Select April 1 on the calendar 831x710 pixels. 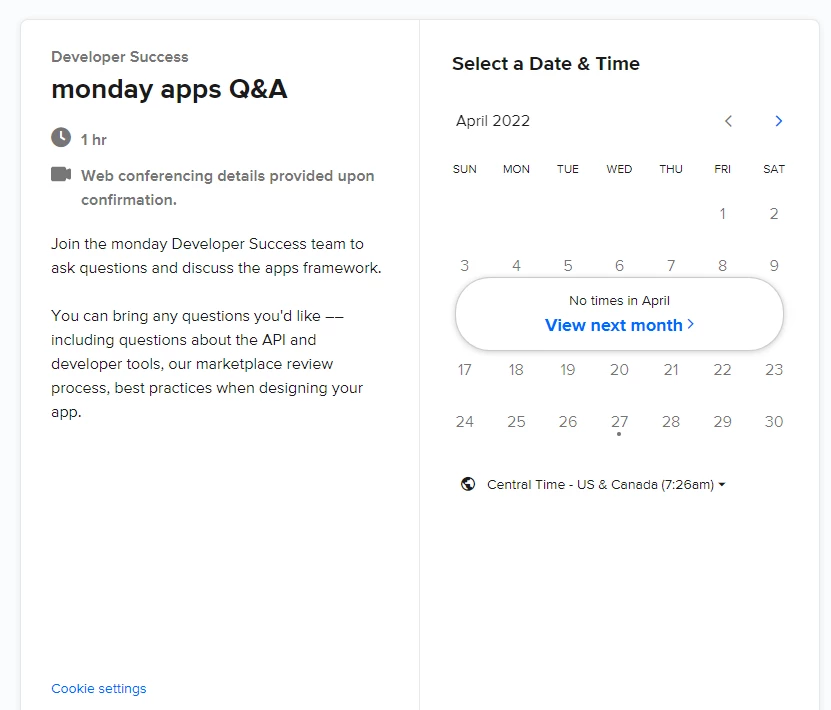click(x=722, y=214)
